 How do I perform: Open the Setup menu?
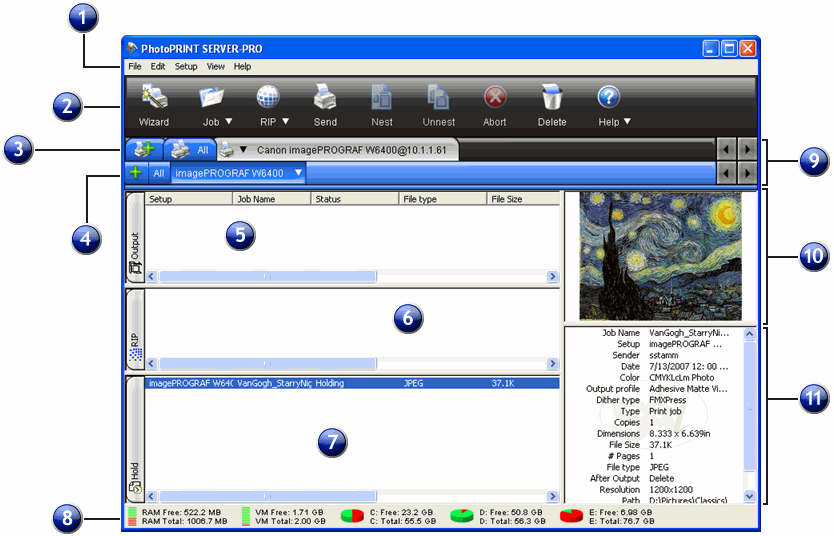click(x=186, y=66)
